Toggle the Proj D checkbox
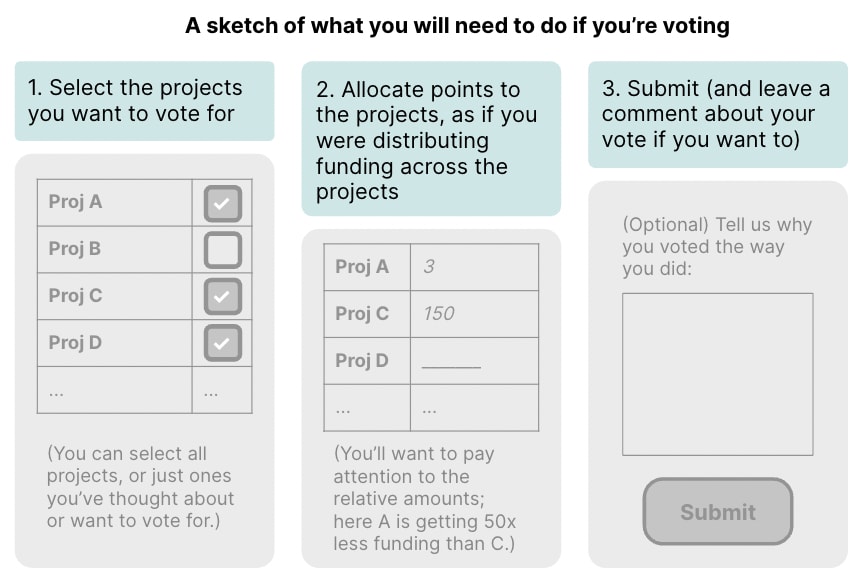The image size is (867, 580). coord(222,343)
